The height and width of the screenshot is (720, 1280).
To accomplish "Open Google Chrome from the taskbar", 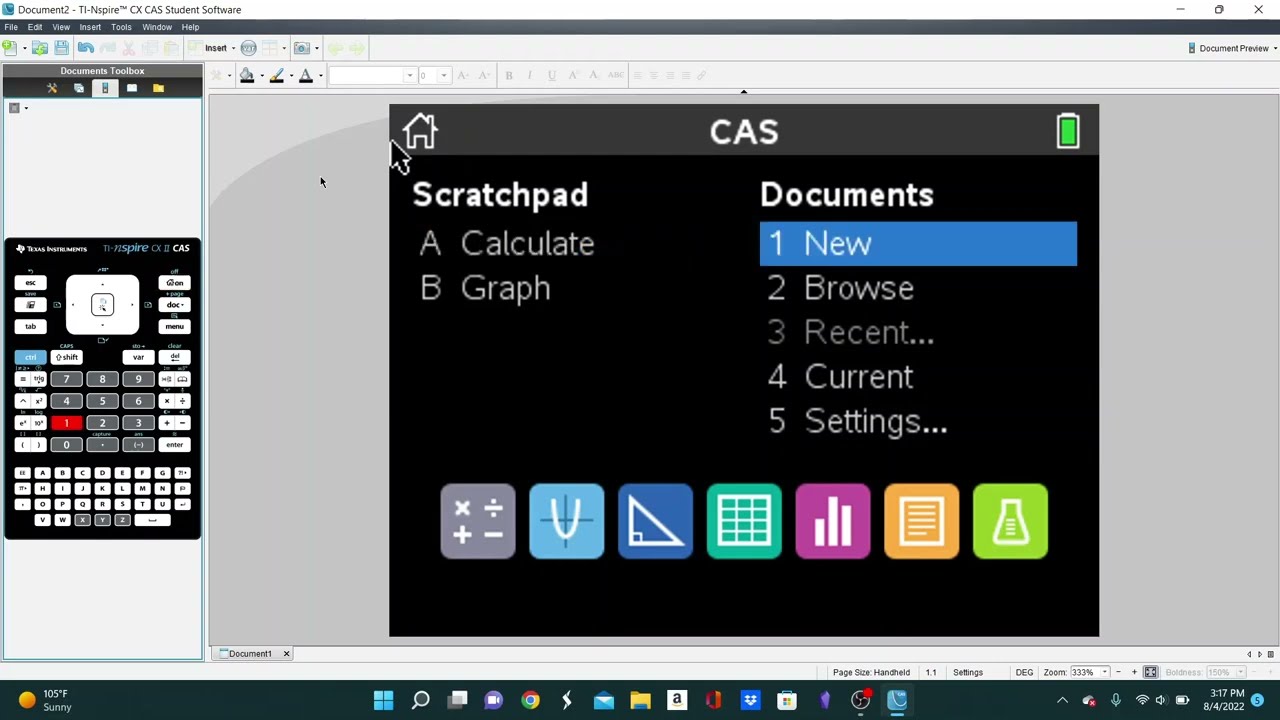I will click(530, 700).
